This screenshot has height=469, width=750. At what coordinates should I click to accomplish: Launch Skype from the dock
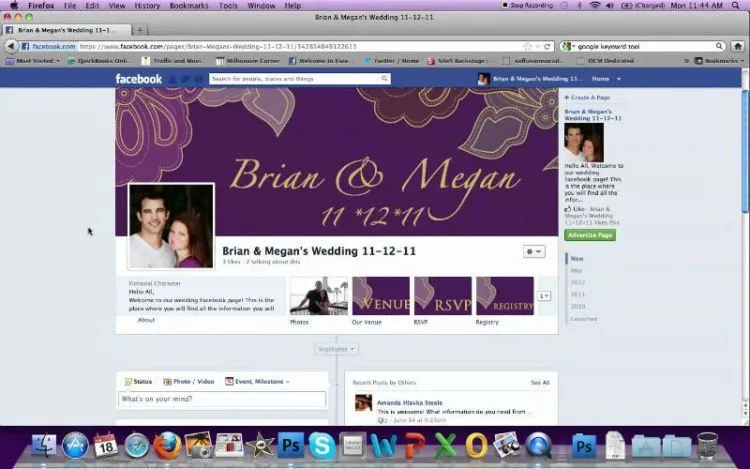point(321,446)
